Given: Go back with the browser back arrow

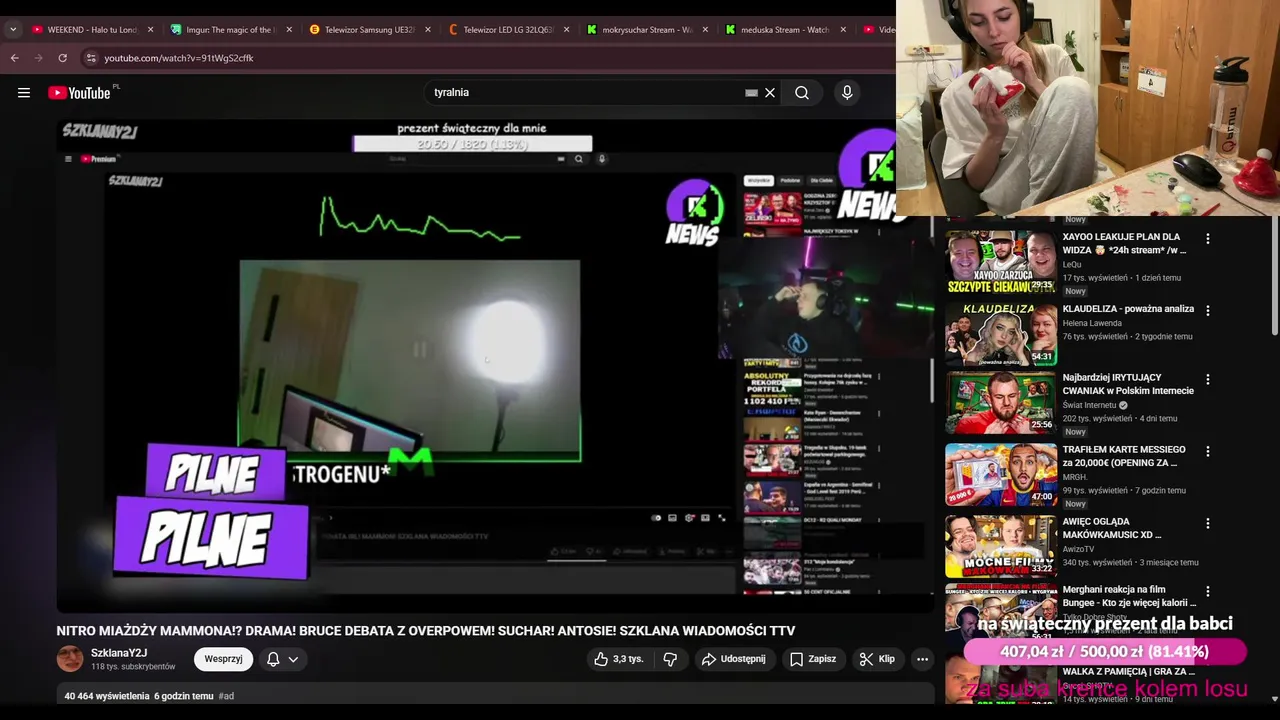Looking at the screenshot, I should click(15, 58).
